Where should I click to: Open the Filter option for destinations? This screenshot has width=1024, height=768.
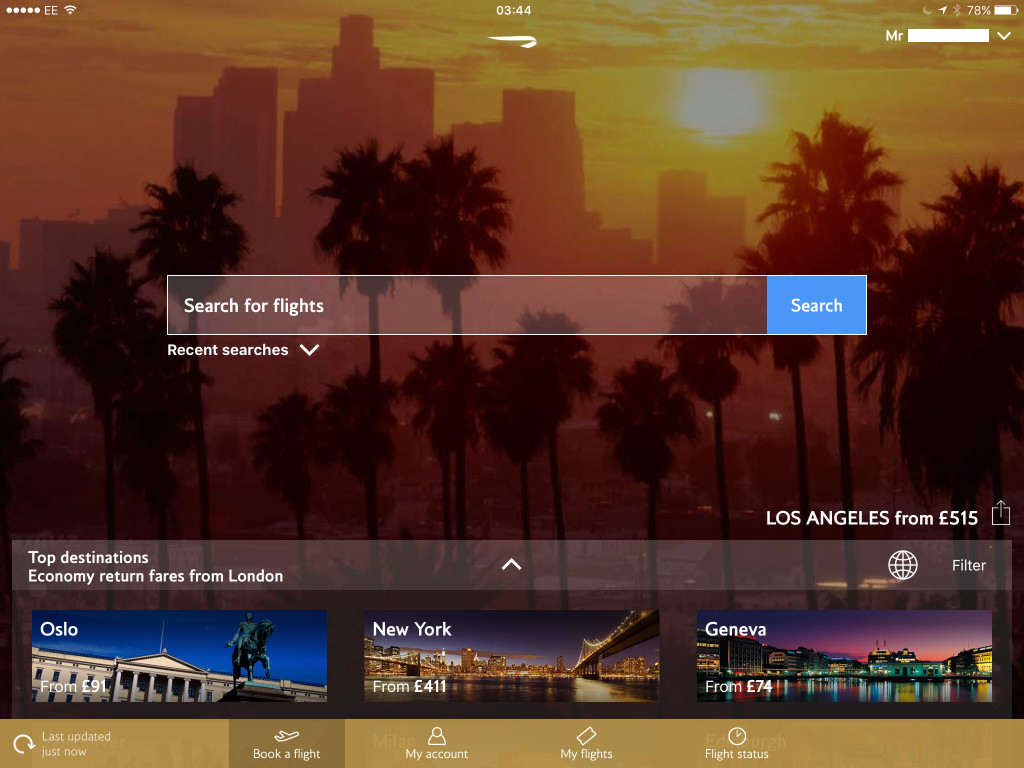click(x=968, y=565)
